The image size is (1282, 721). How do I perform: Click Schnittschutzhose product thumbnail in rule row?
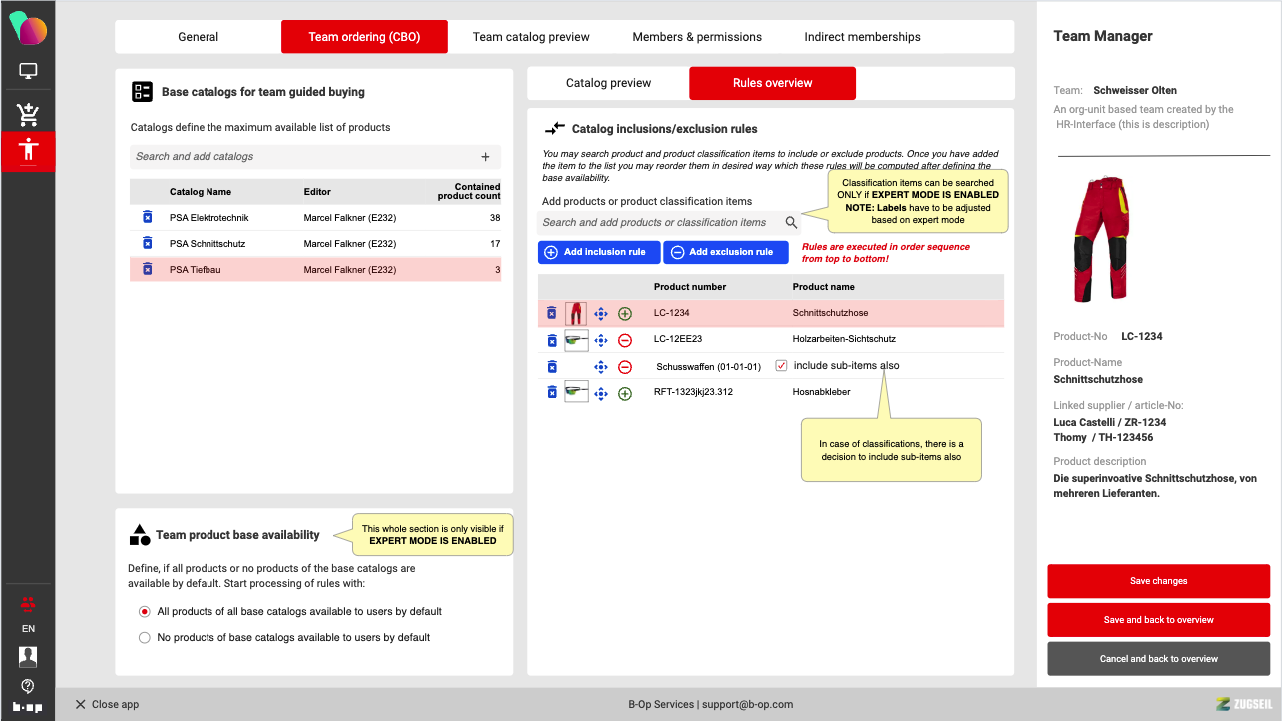click(576, 314)
